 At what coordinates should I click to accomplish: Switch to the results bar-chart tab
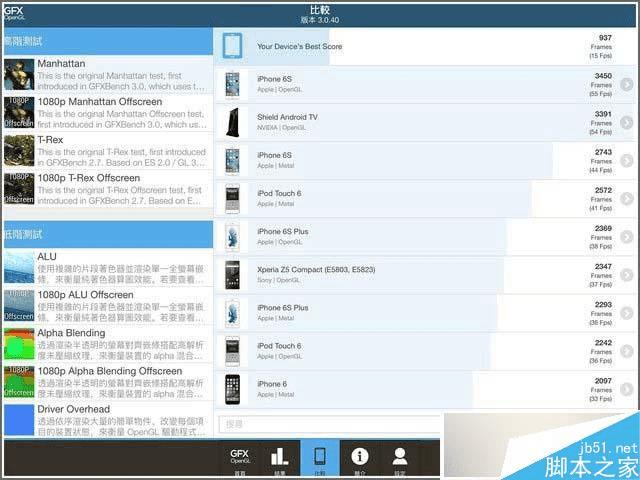(280, 460)
